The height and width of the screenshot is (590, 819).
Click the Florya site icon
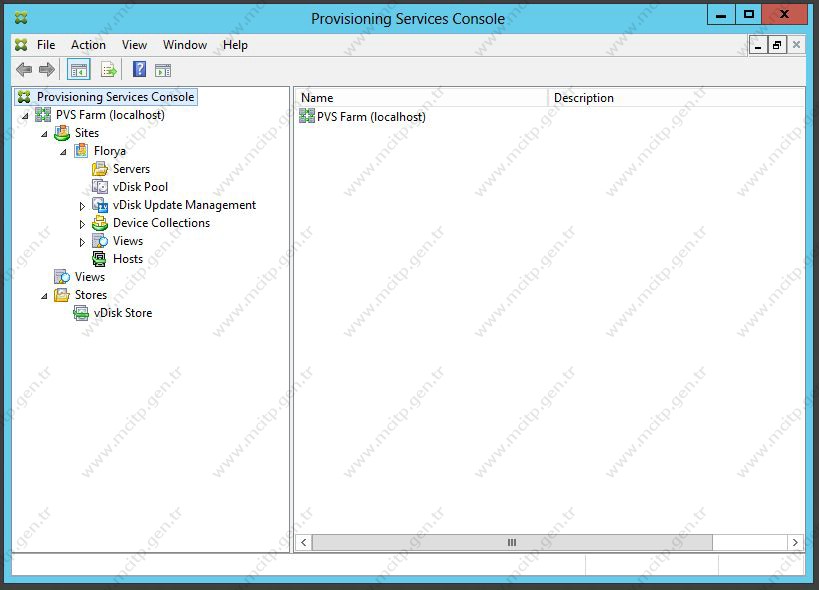[81, 151]
